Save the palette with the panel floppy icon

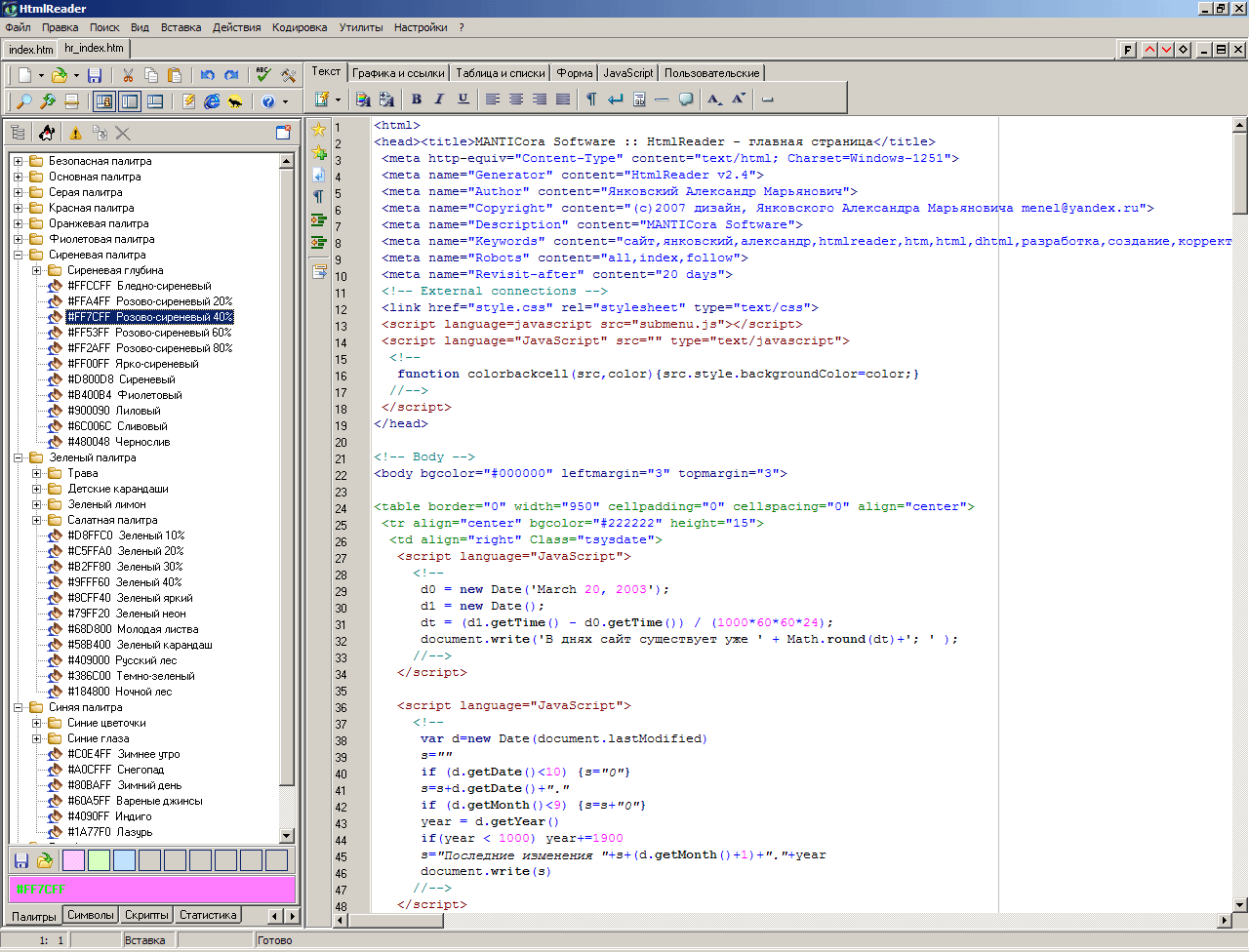(20, 860)
